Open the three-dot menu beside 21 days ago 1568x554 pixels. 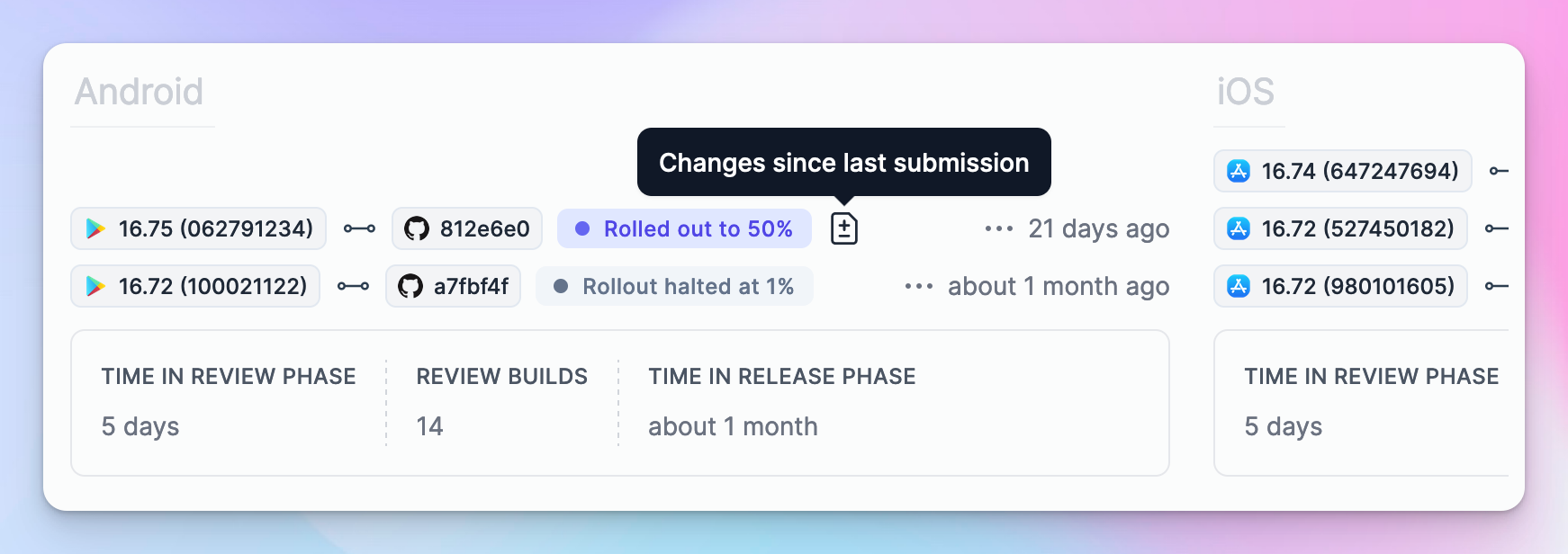999,228
